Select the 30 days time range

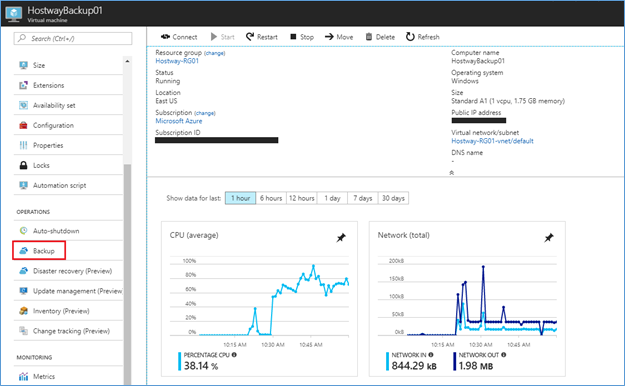(x=393, y=198)
